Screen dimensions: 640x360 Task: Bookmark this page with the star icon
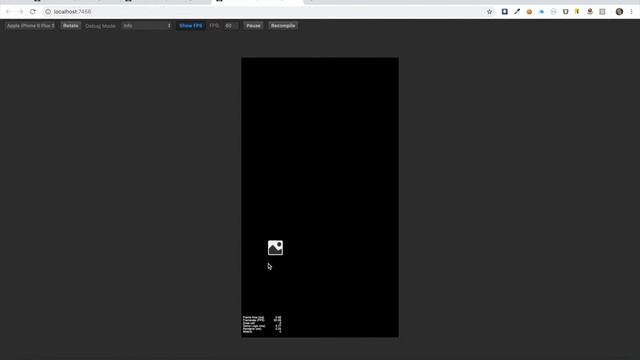489,12
